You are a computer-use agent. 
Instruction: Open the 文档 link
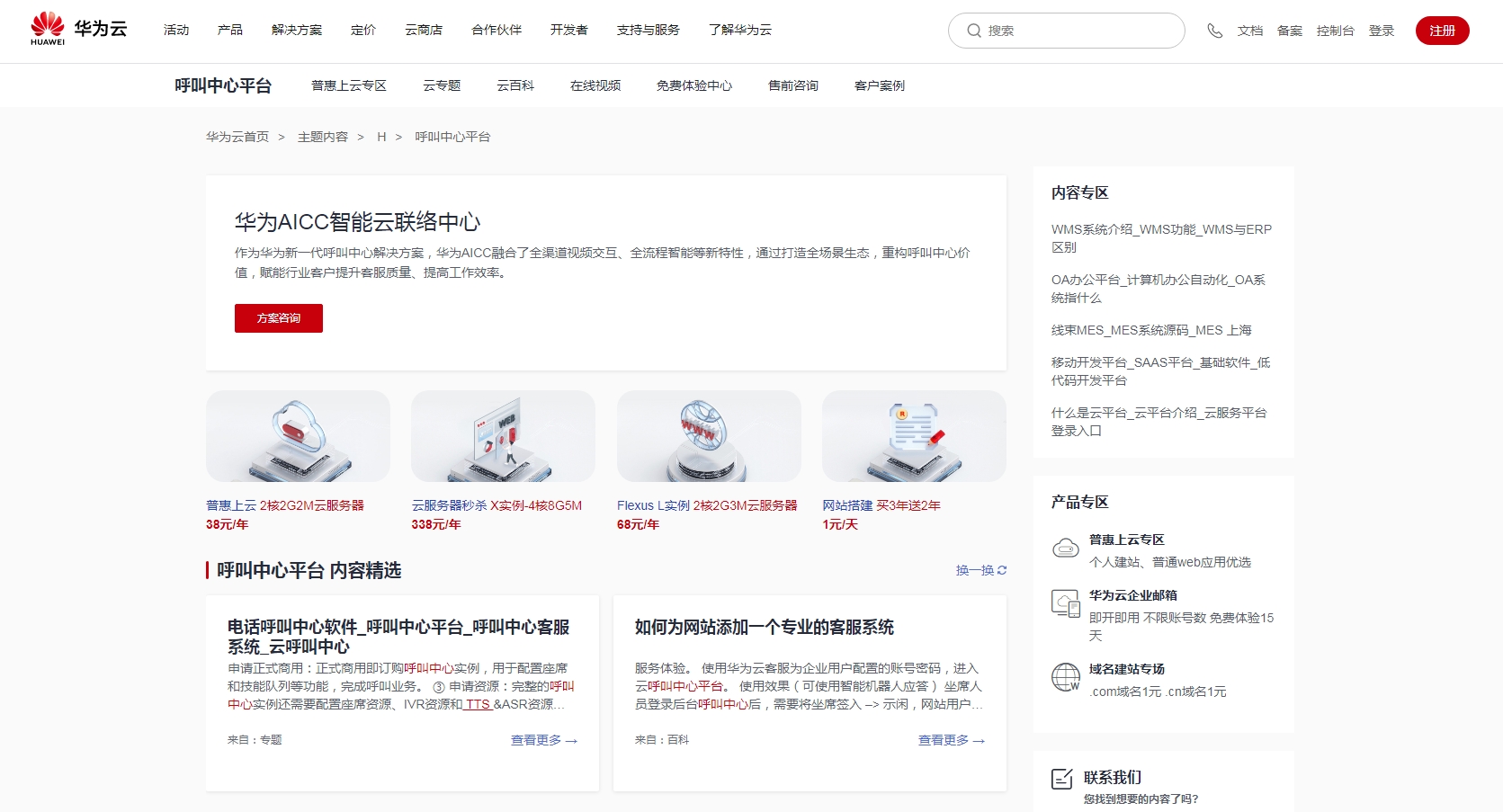pyautogui.click(x=1250, y=31)
